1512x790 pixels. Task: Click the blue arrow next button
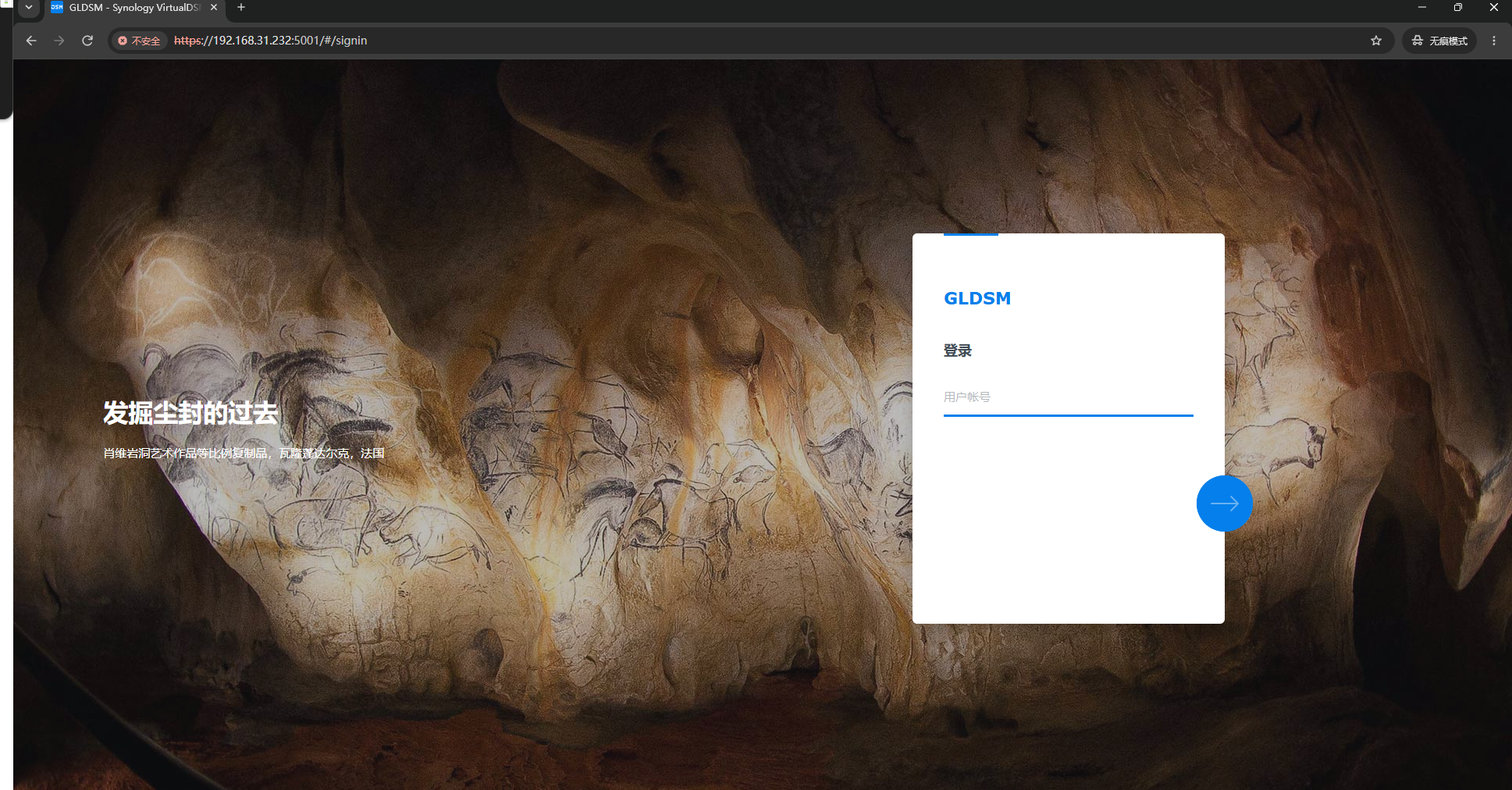coord(1224,504)
